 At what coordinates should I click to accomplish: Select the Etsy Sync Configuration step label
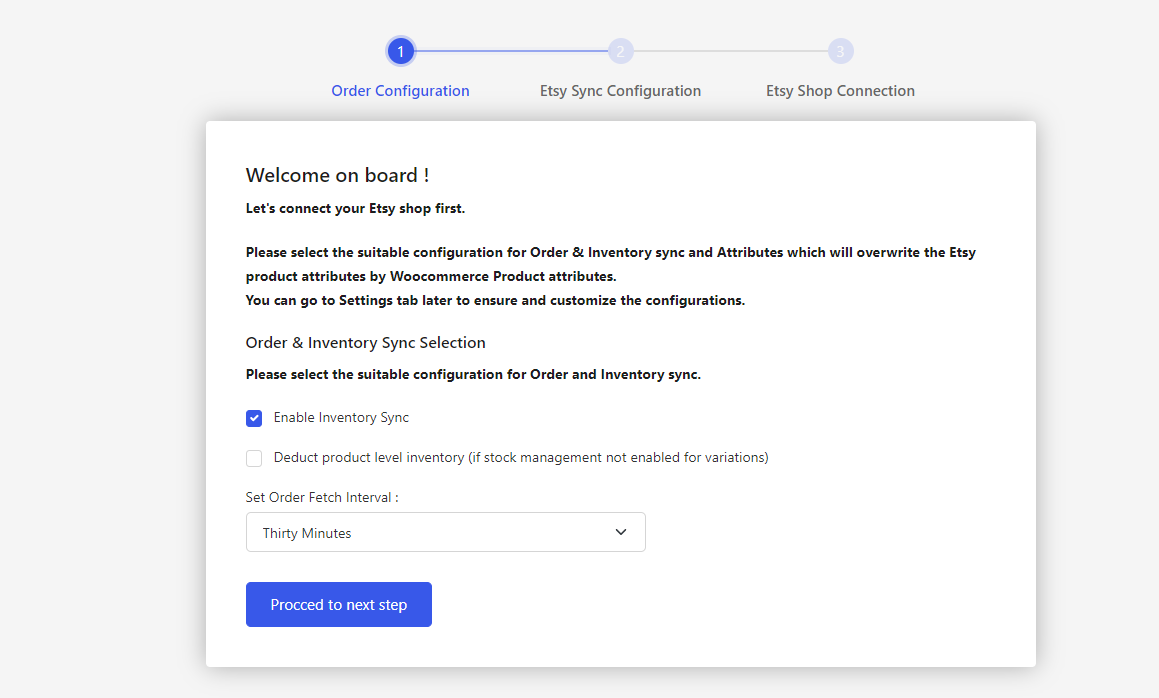(620, 90)
